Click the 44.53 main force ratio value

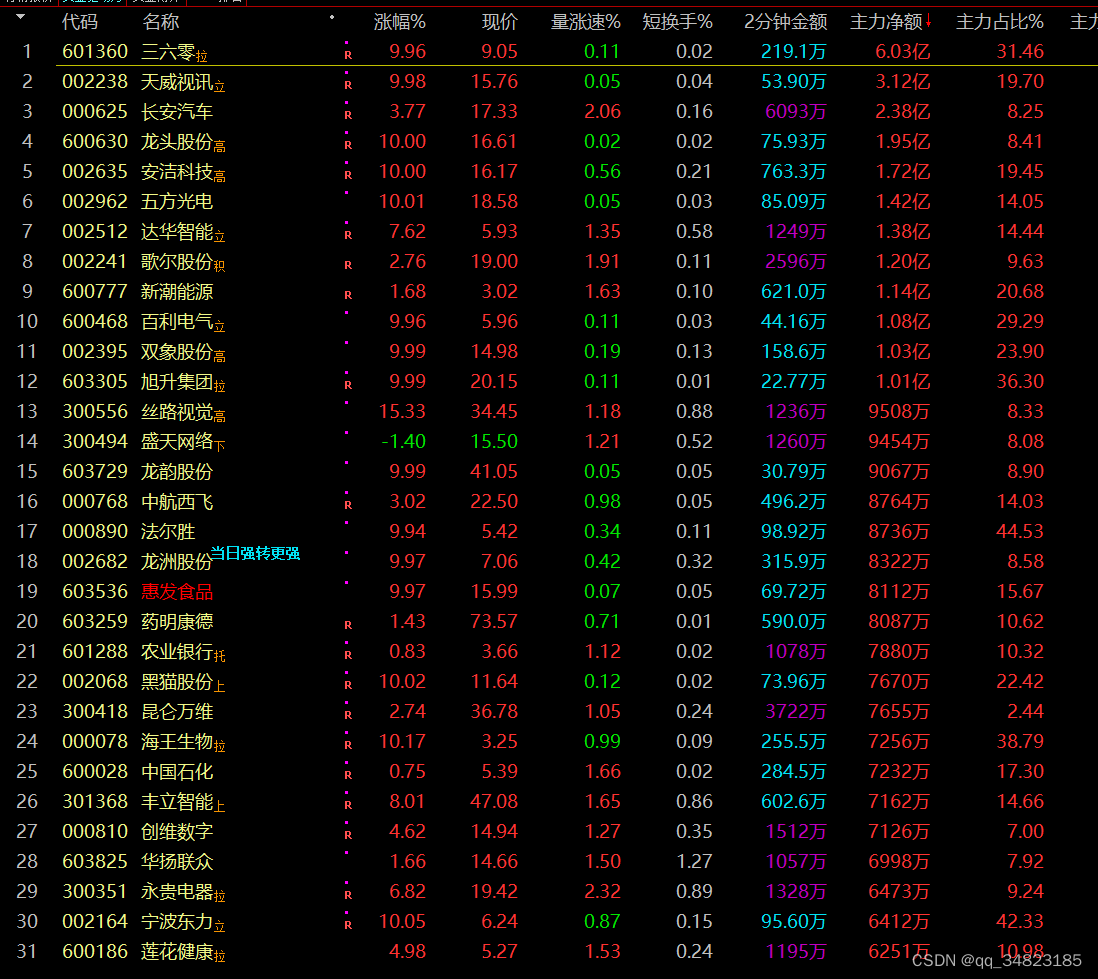click(x=1020, y=532)
